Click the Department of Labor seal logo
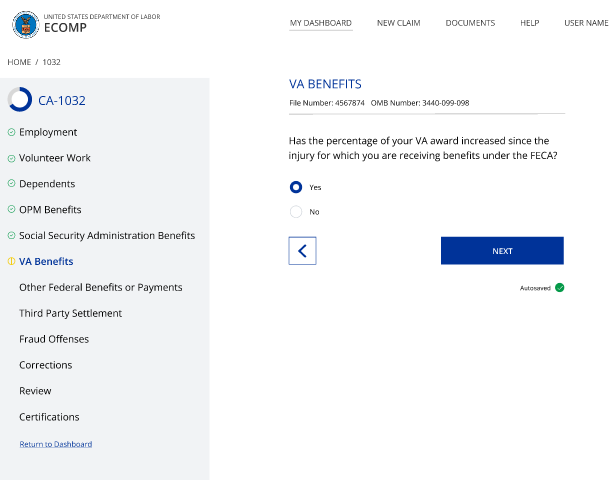 (26, 23)
